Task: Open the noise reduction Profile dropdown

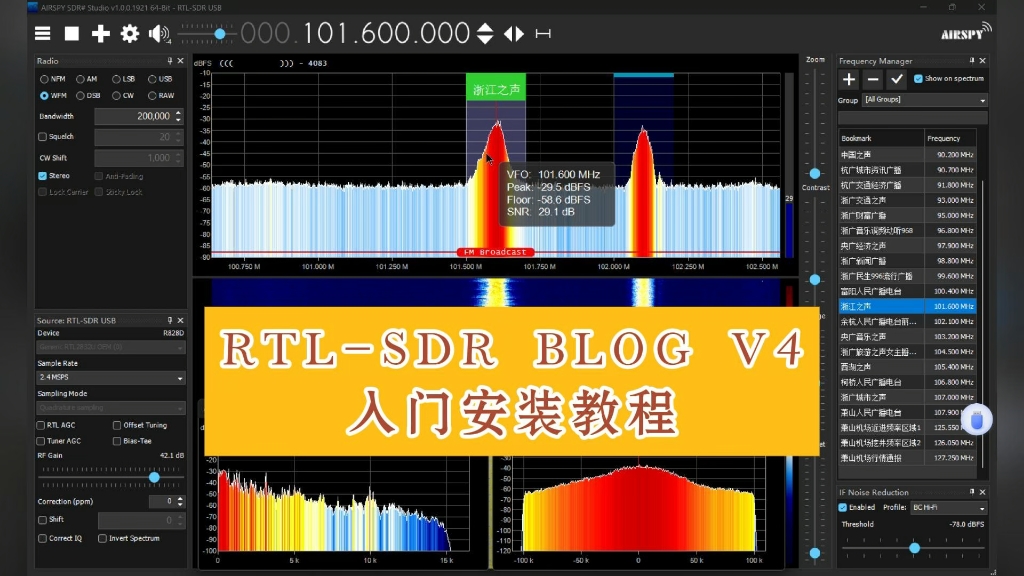Action: tap(949, 507)
